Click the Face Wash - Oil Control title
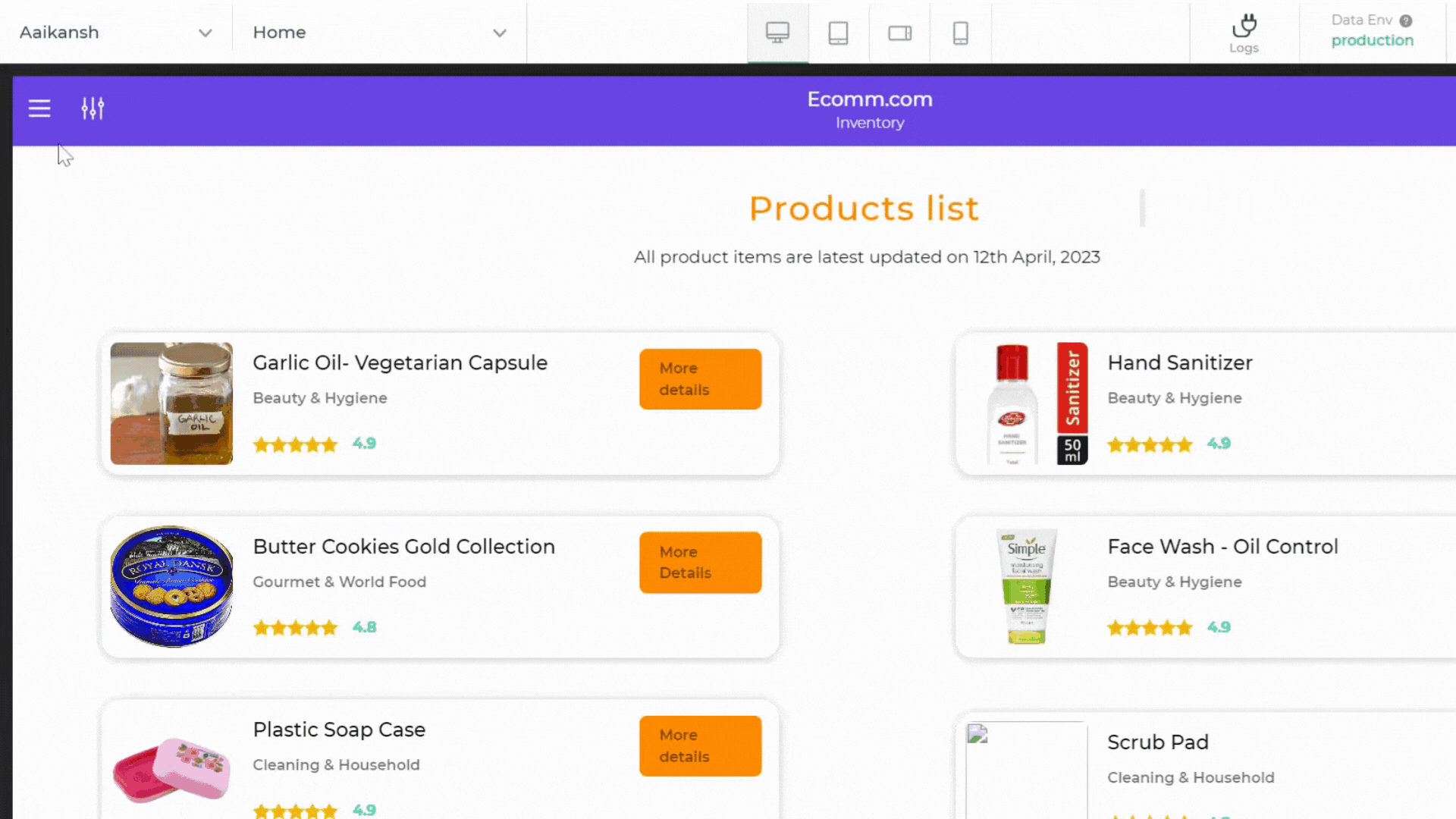This screenshot has height=819, width=1456. [1222, 547]
